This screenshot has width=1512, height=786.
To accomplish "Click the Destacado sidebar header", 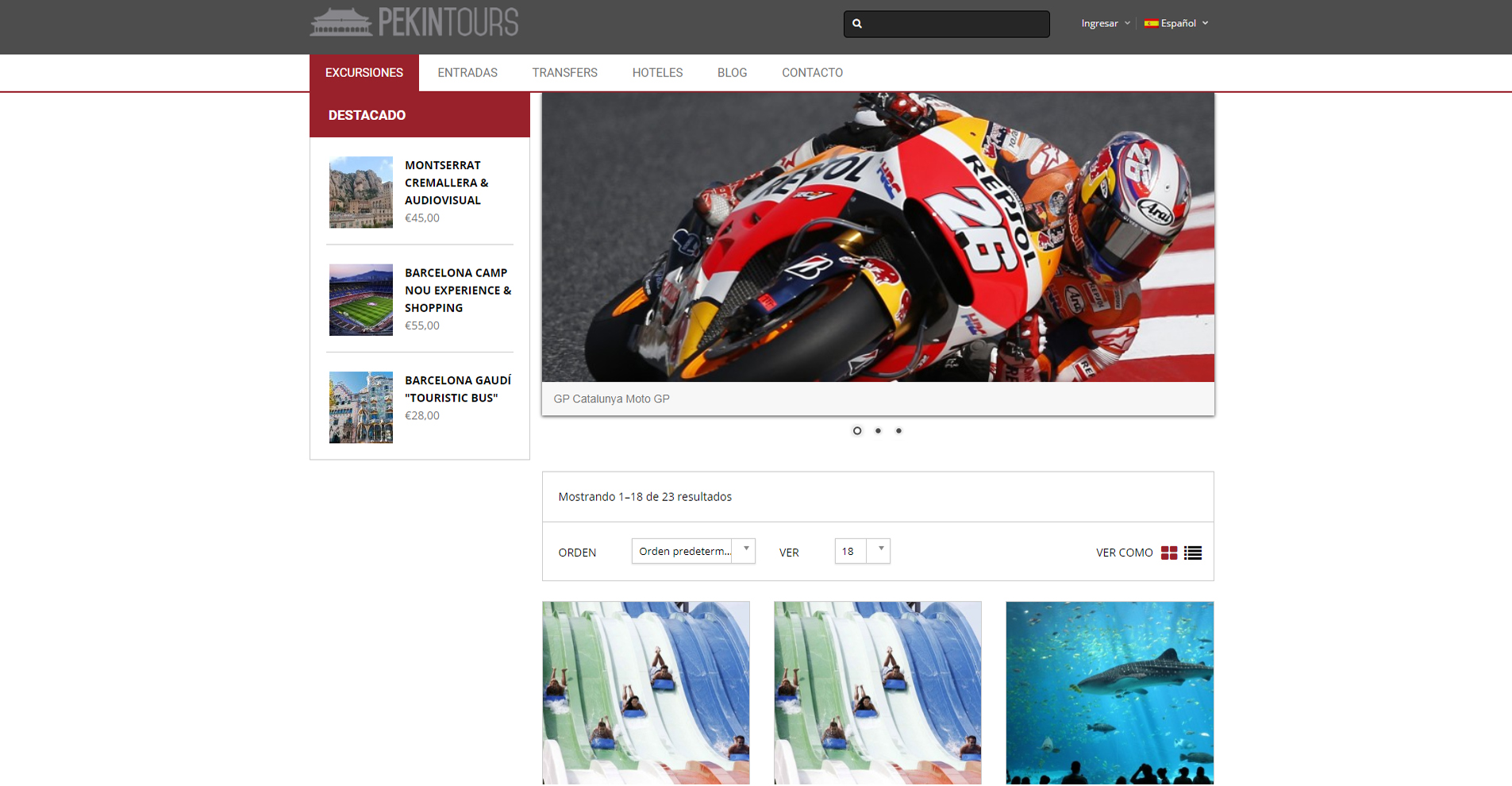I will [x=420, y=115].
